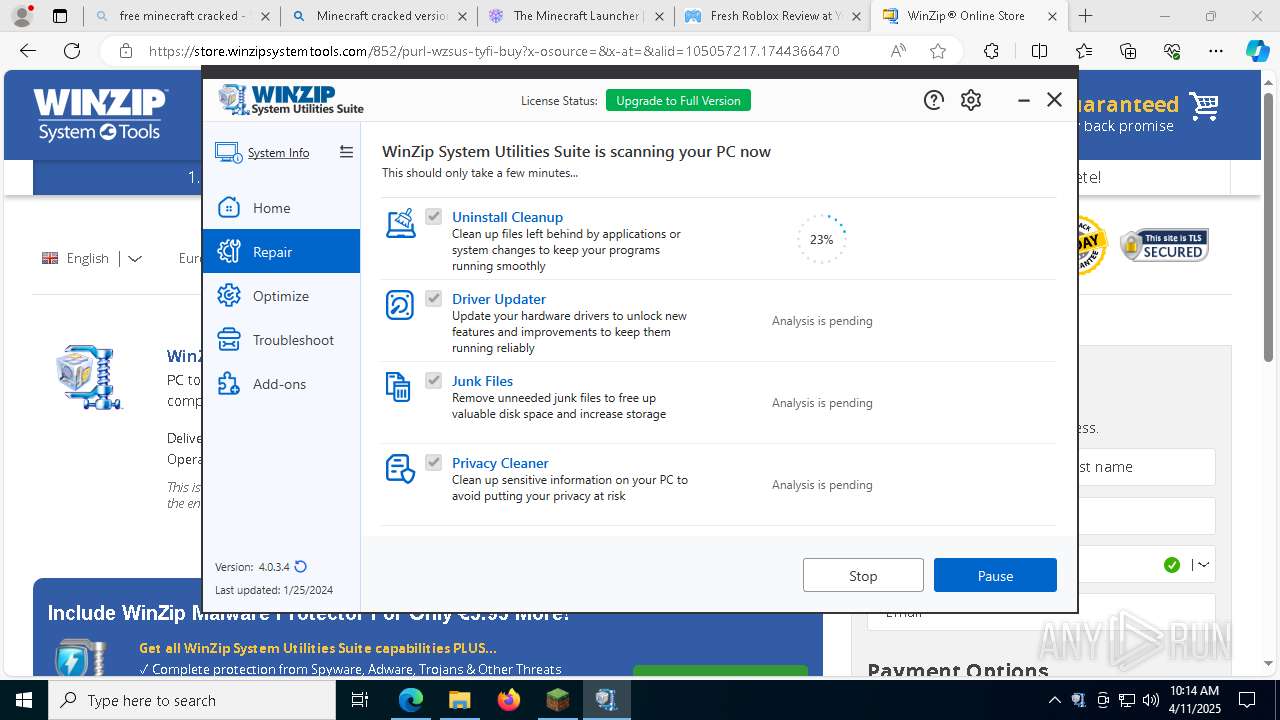
Task: Refresh the browser page
Action: tap(72, 51)
